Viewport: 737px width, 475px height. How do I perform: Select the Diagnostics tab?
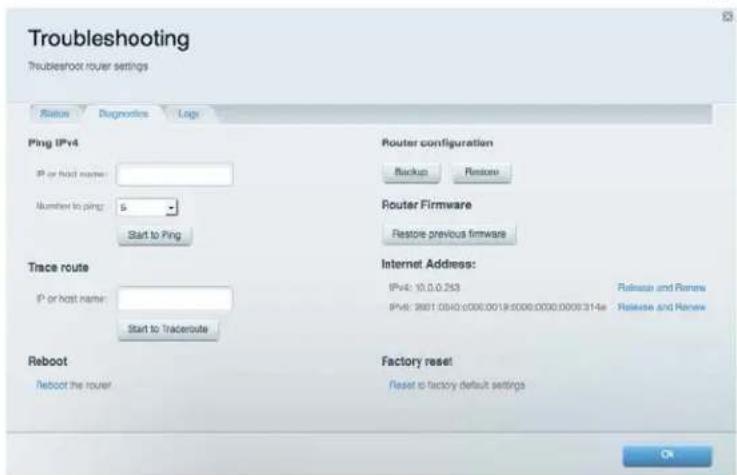coord(123,114)
